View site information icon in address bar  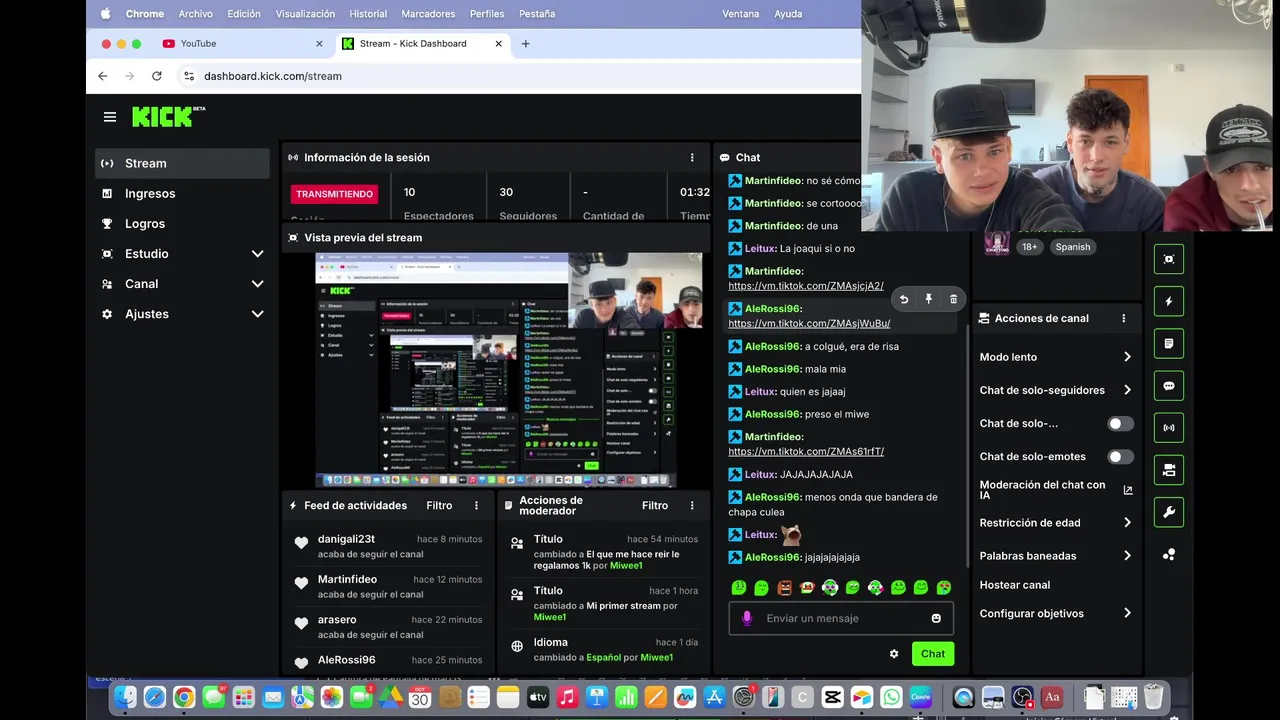tap(188, 76)
